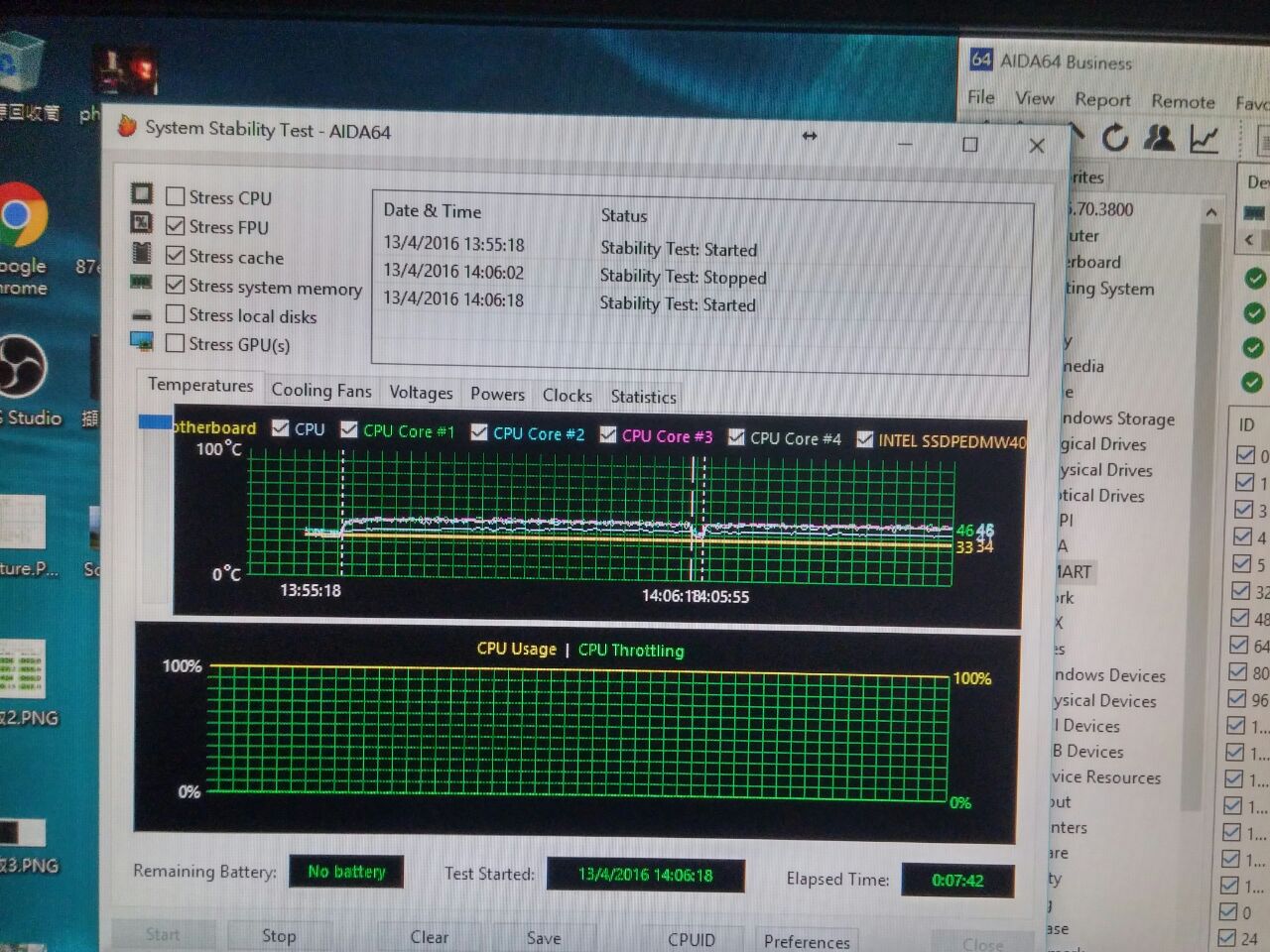Select the Recycle Bin desktop icon
This screenshot has height=952, width=1270.
pos(26,77)
